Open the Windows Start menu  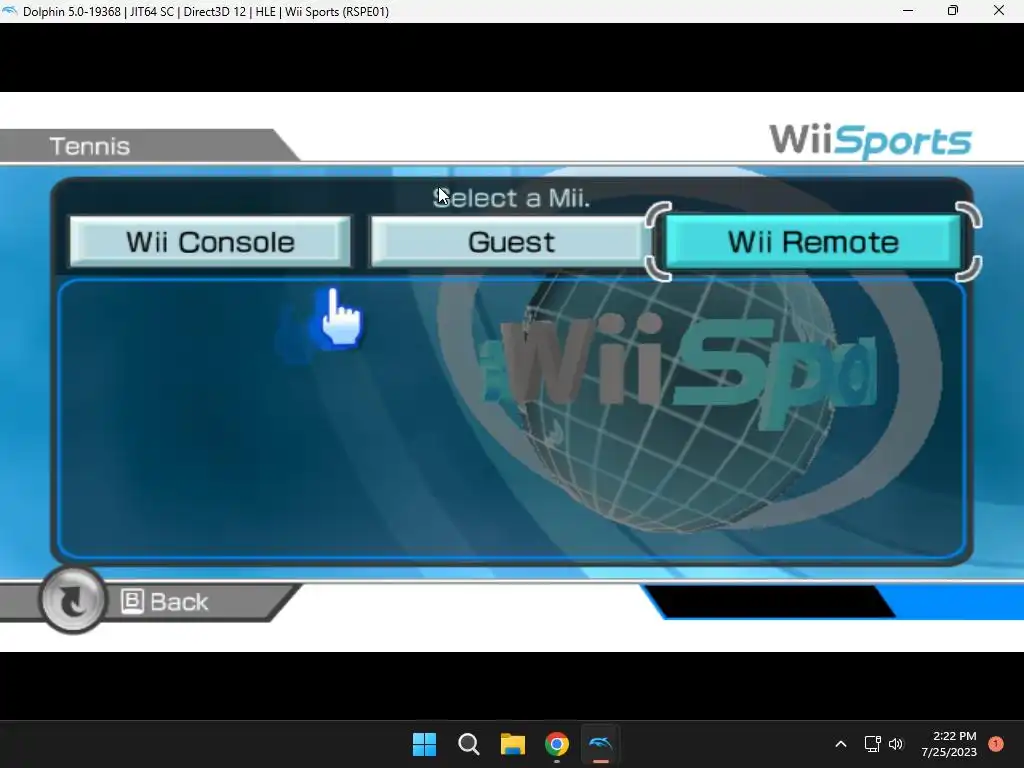(424, 744)
